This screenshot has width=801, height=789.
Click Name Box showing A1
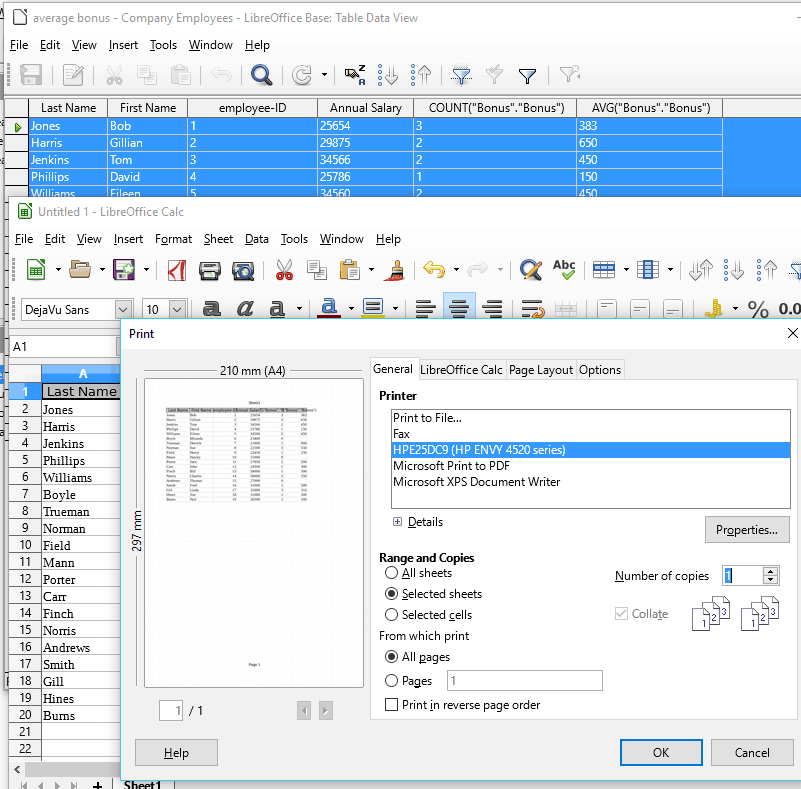(64, 347)
